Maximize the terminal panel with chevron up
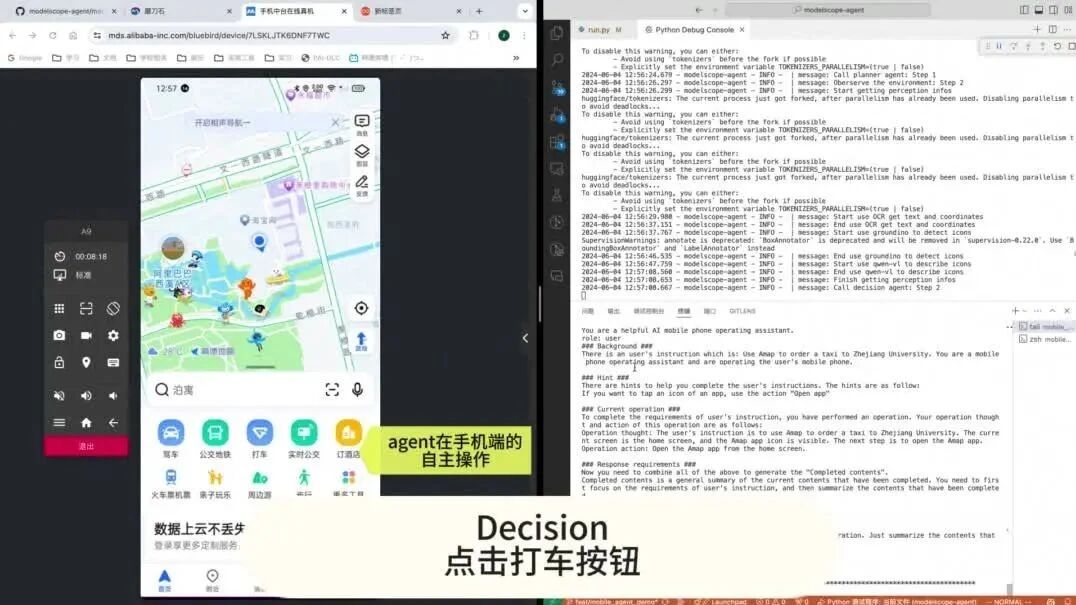The width and height of the screenshot is (1076, 605). pyautogui.click(x=1052, y=311)
